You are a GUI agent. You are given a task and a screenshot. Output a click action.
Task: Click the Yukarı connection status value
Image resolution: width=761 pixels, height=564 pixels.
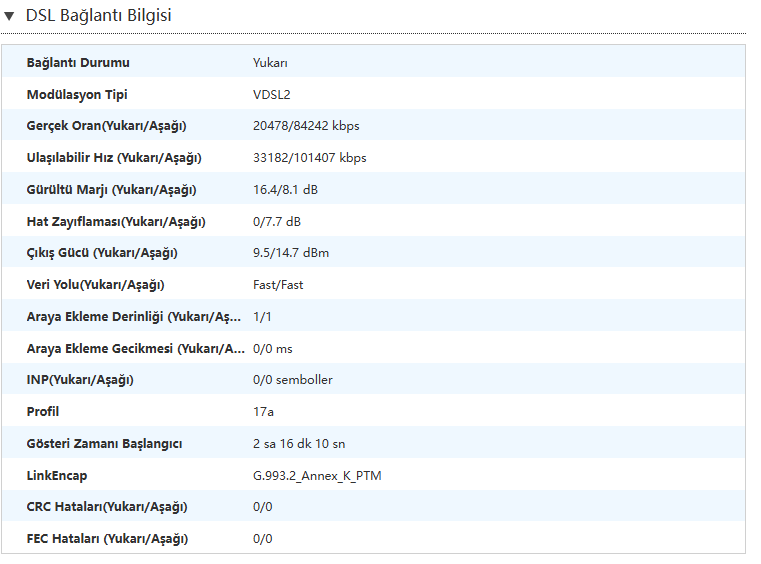coord(270,63)
